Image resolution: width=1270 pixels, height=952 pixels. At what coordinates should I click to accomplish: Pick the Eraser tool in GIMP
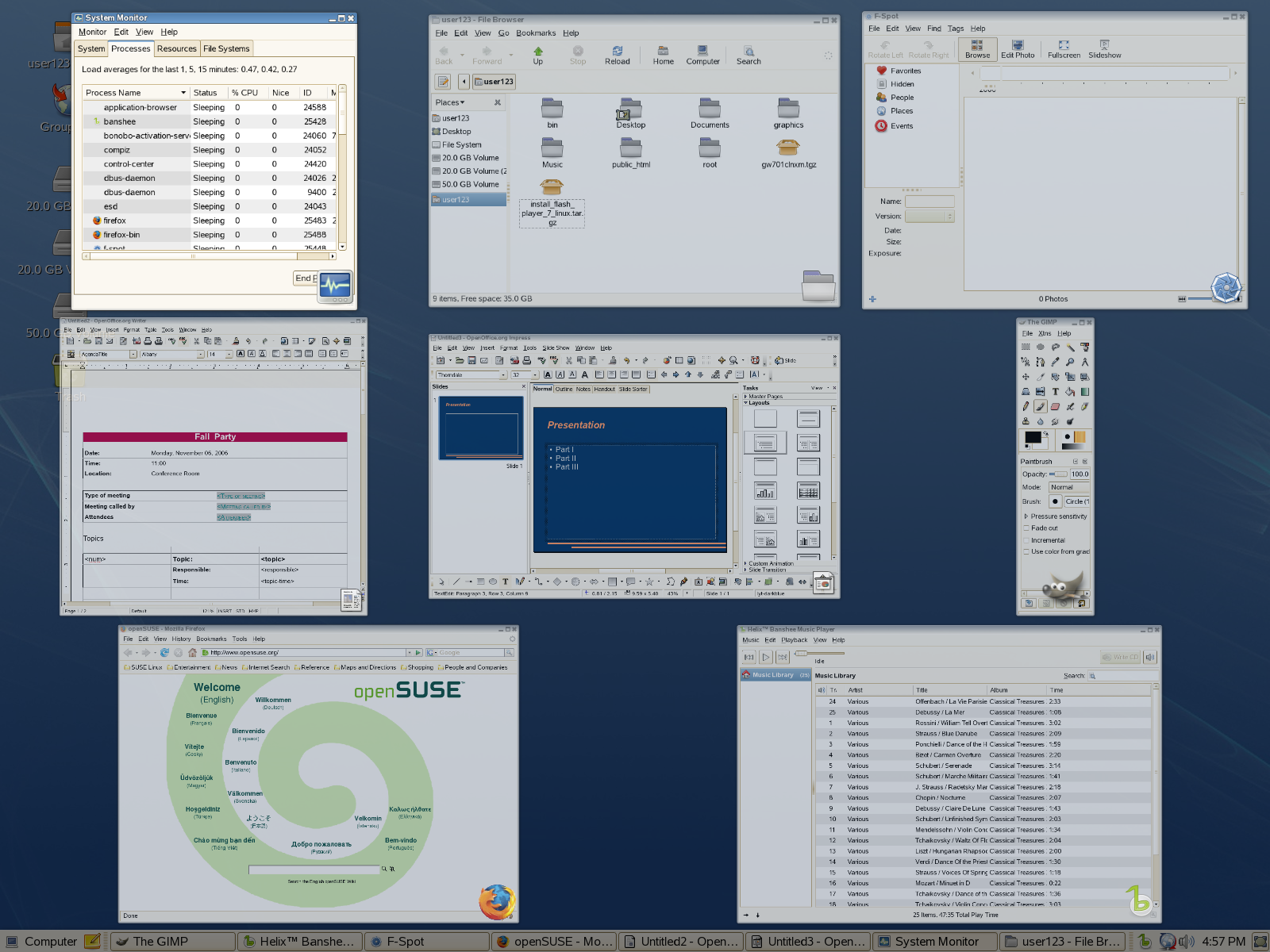tap(1055, 406)
